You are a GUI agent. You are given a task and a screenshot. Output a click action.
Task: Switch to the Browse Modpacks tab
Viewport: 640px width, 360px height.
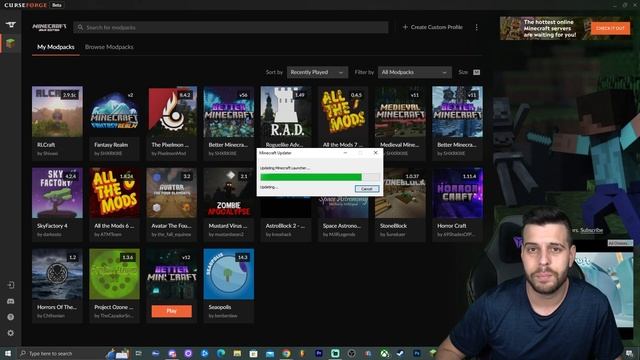pos(109,47)
